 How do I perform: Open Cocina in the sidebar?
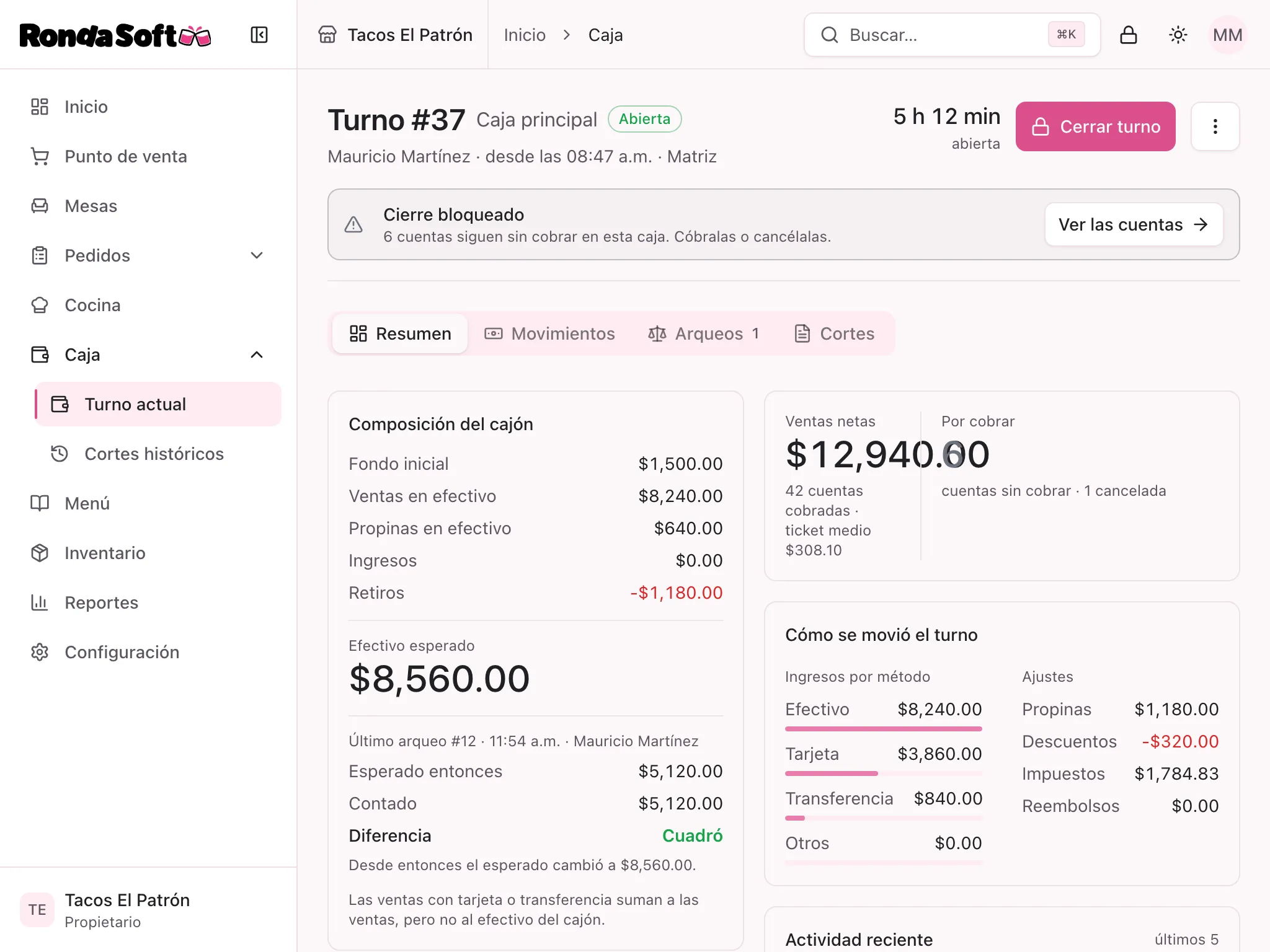[149, 305]
